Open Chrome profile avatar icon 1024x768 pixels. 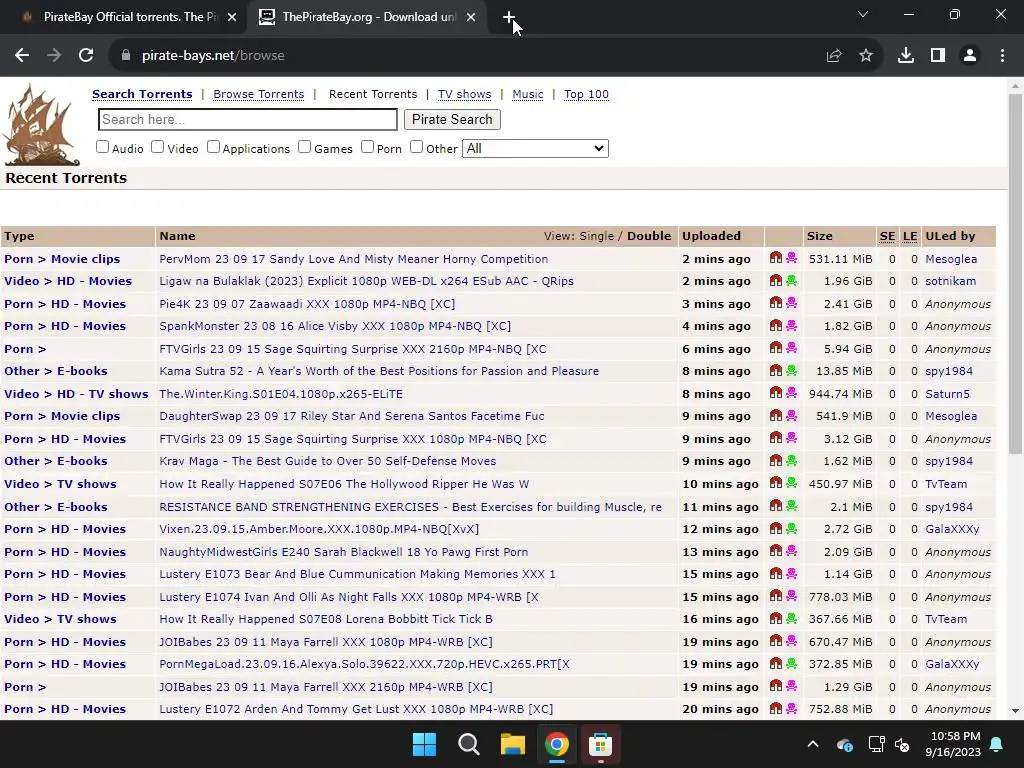(x=970, y=56)
